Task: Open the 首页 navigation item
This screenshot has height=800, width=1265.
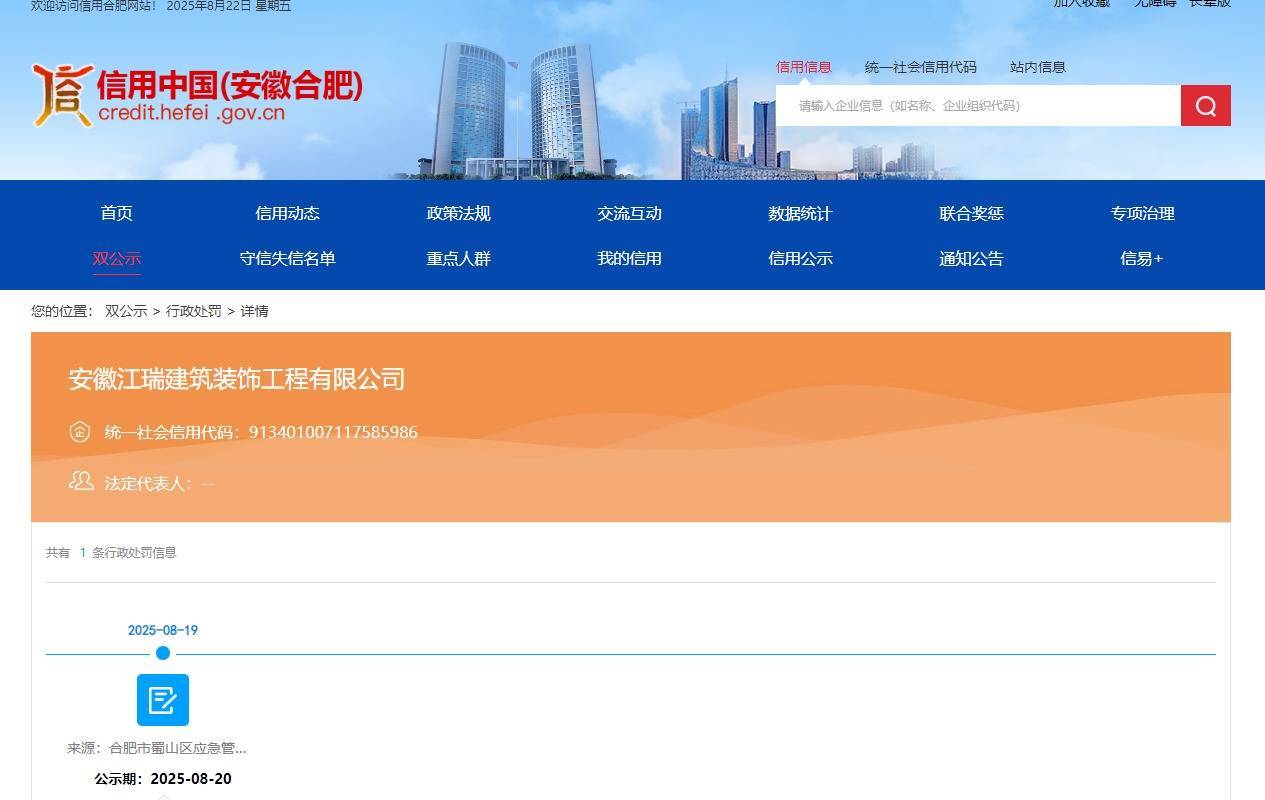Action: [117, 212]
